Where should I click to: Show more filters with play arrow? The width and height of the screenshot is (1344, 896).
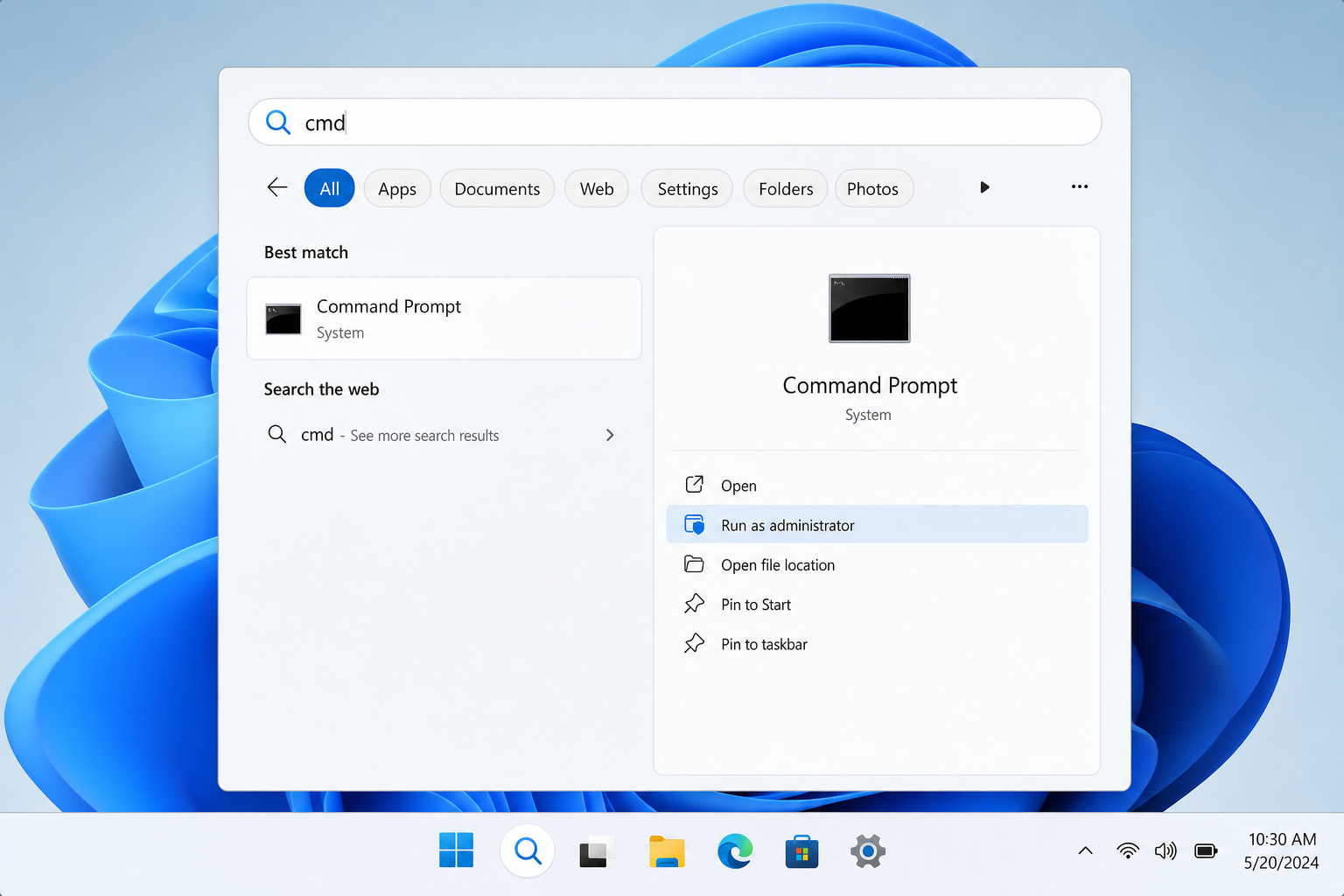984,187
